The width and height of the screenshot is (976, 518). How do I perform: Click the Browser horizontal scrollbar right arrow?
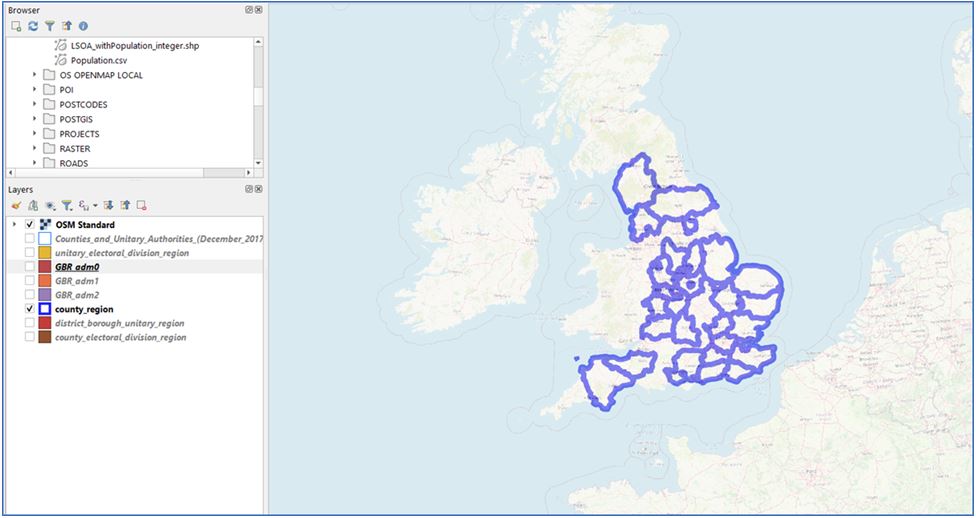click(x=249, y=172)
